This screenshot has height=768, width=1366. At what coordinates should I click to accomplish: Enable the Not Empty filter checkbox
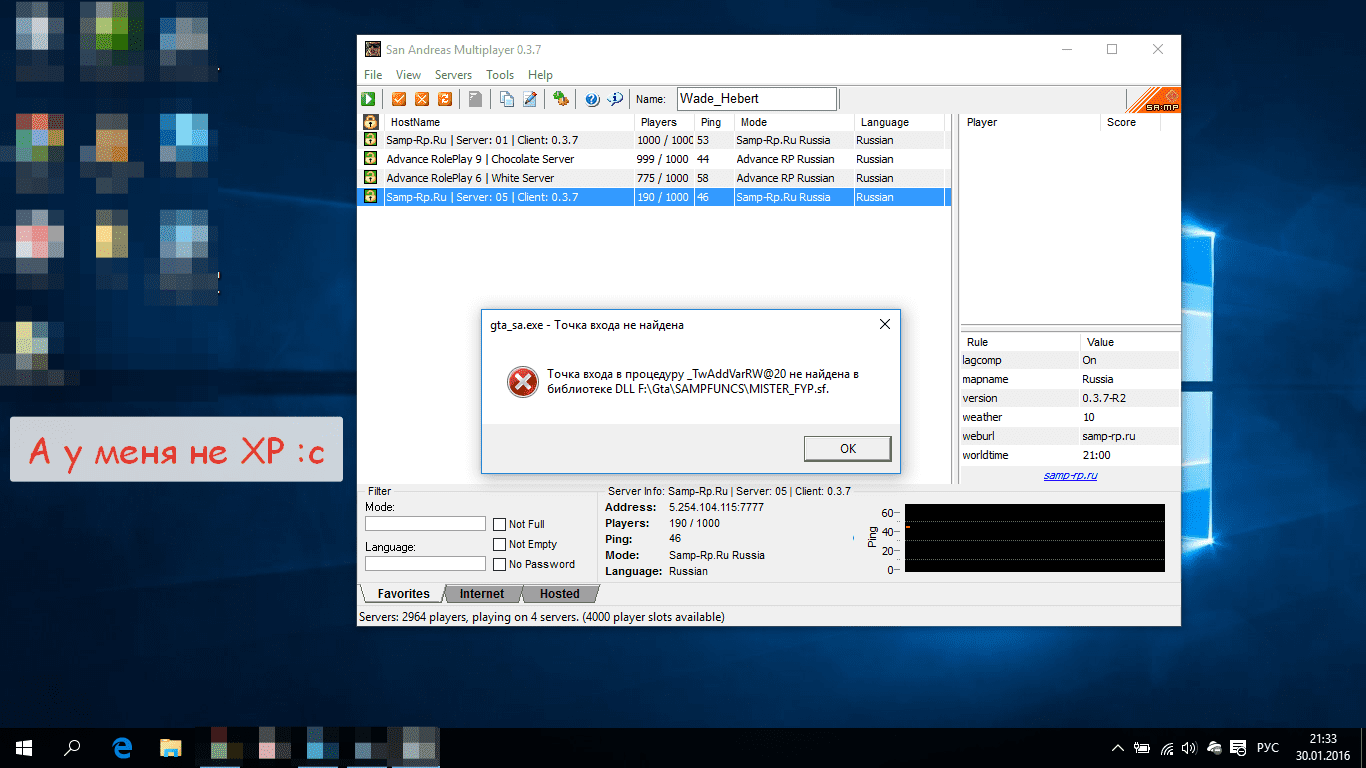click(x=500, y=544)
